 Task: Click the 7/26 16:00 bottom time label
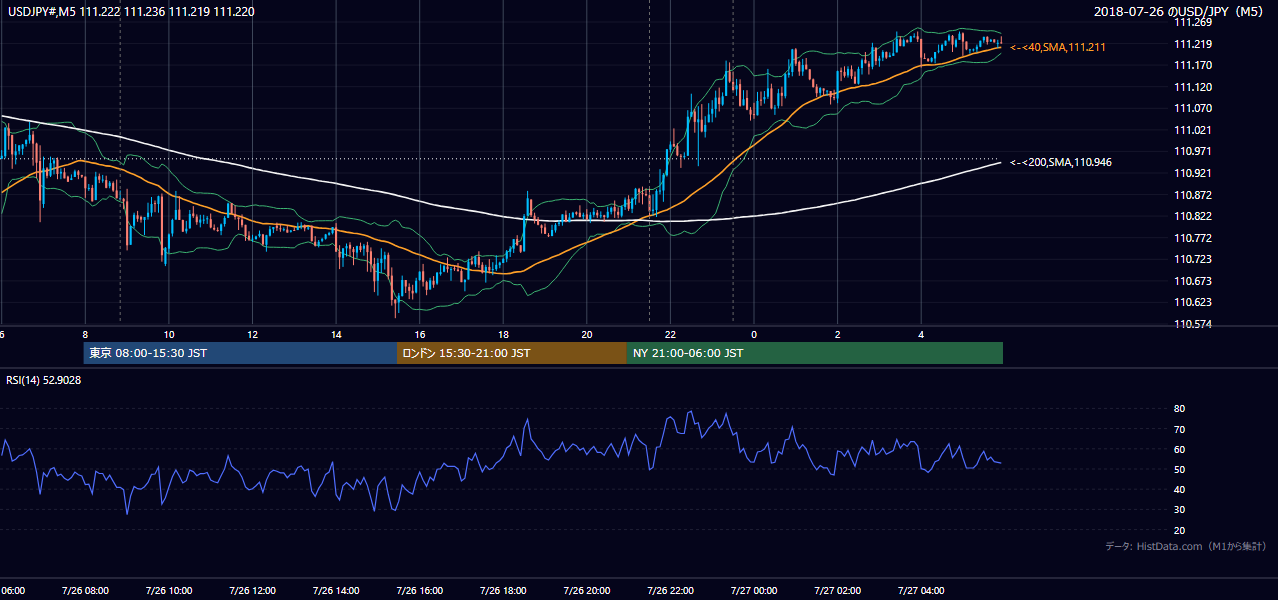[x=419, y=590]
